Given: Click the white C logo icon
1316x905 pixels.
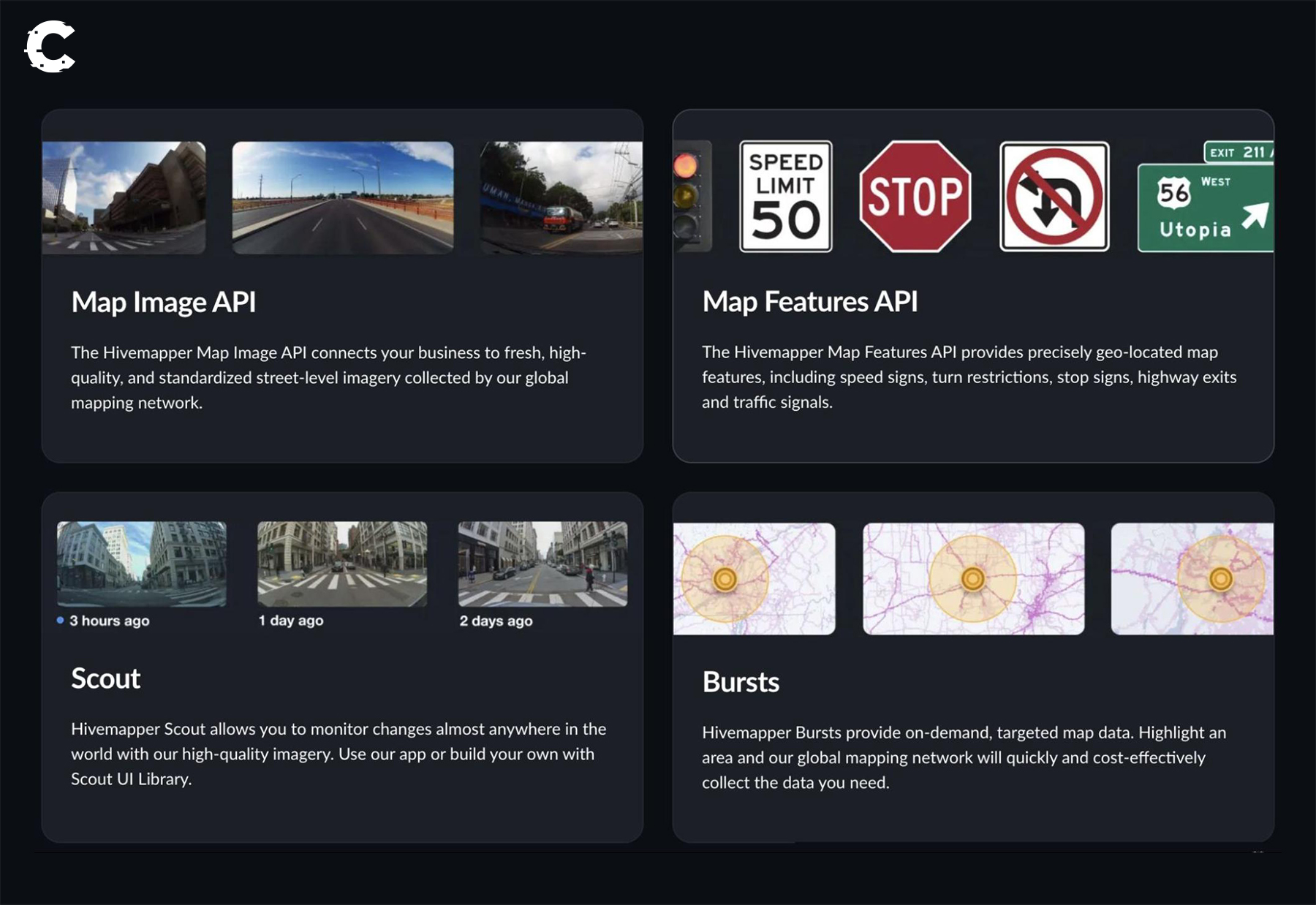Looking at the screenshot, I should click(50, 47).
